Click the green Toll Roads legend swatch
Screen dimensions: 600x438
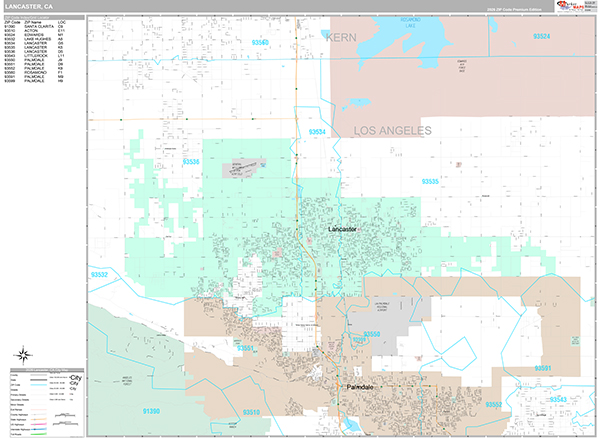(x=39, y=434)
